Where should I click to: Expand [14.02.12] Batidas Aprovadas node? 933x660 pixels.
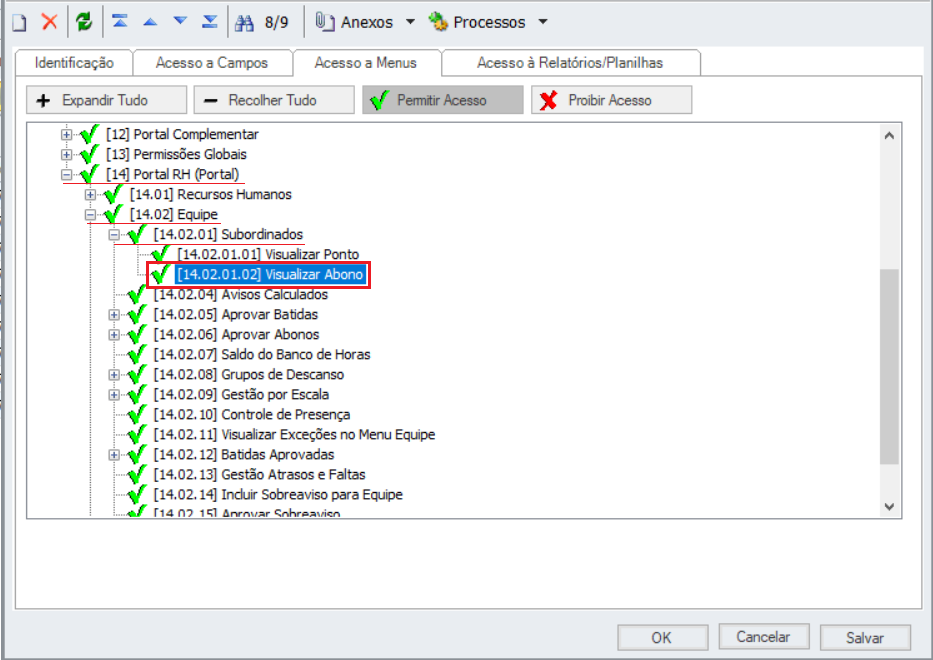pos(114,455)
